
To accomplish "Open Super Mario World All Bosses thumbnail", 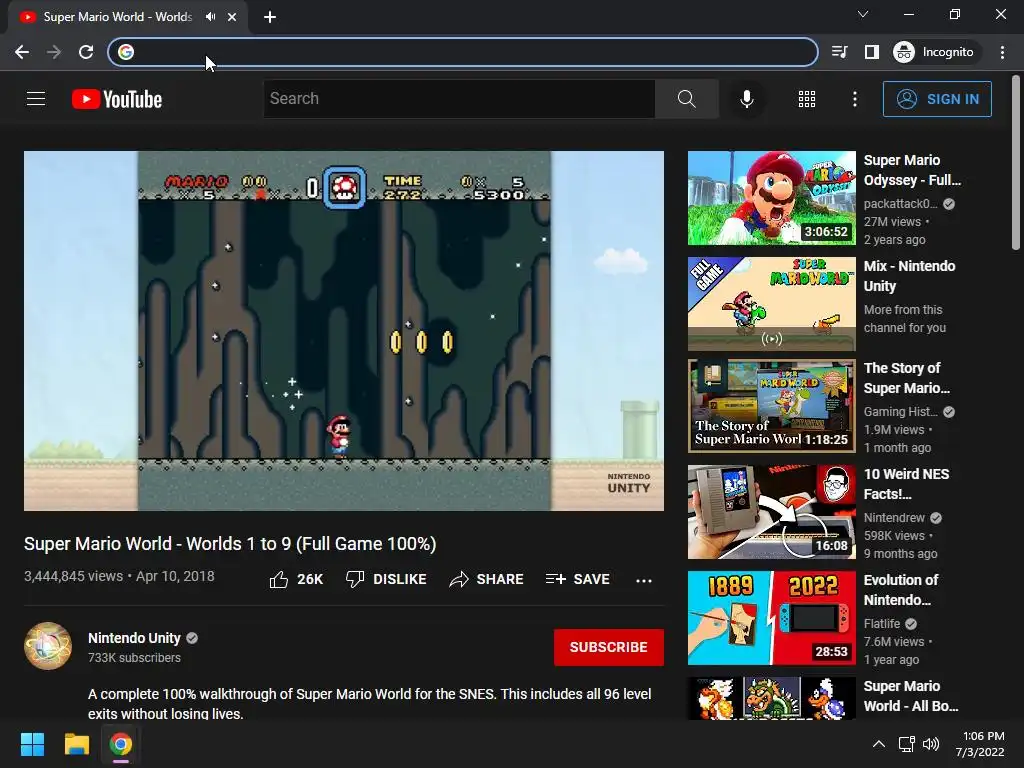I will click(x=771, y=698).
